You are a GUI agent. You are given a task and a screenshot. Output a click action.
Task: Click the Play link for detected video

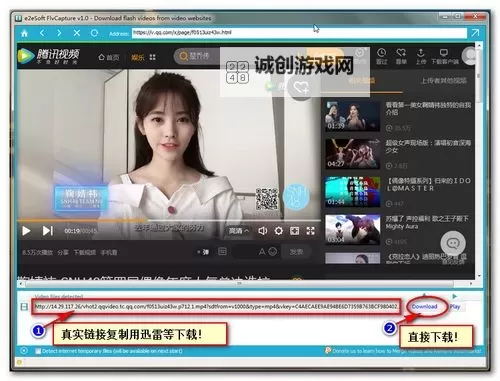[455, 306]
